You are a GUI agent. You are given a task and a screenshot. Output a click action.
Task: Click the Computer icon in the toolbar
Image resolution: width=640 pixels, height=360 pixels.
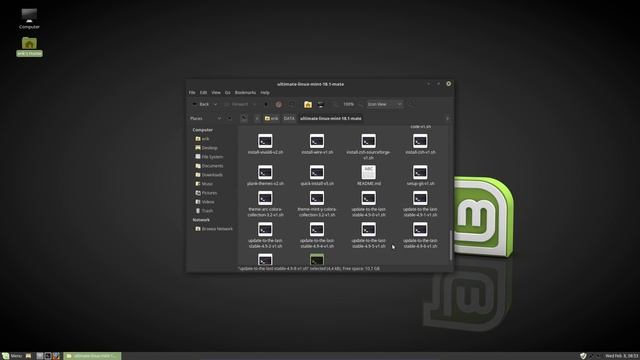coord(321,104)
